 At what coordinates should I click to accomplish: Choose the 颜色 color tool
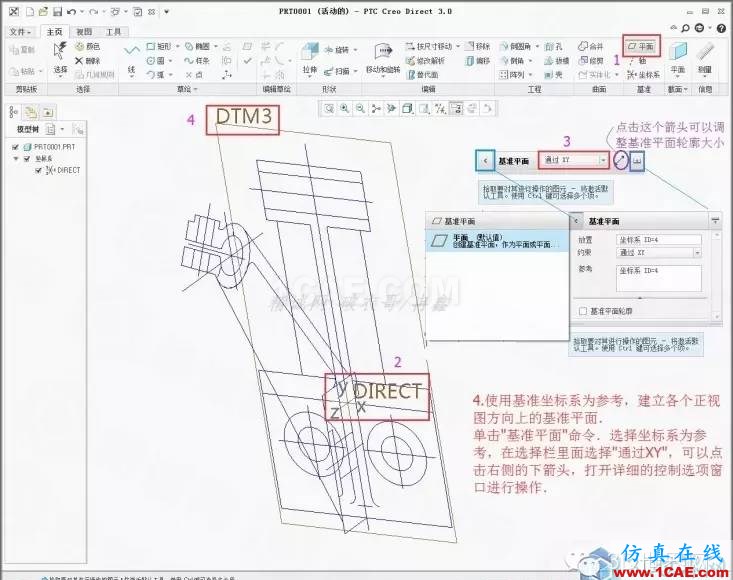click(x=88, y=46)
